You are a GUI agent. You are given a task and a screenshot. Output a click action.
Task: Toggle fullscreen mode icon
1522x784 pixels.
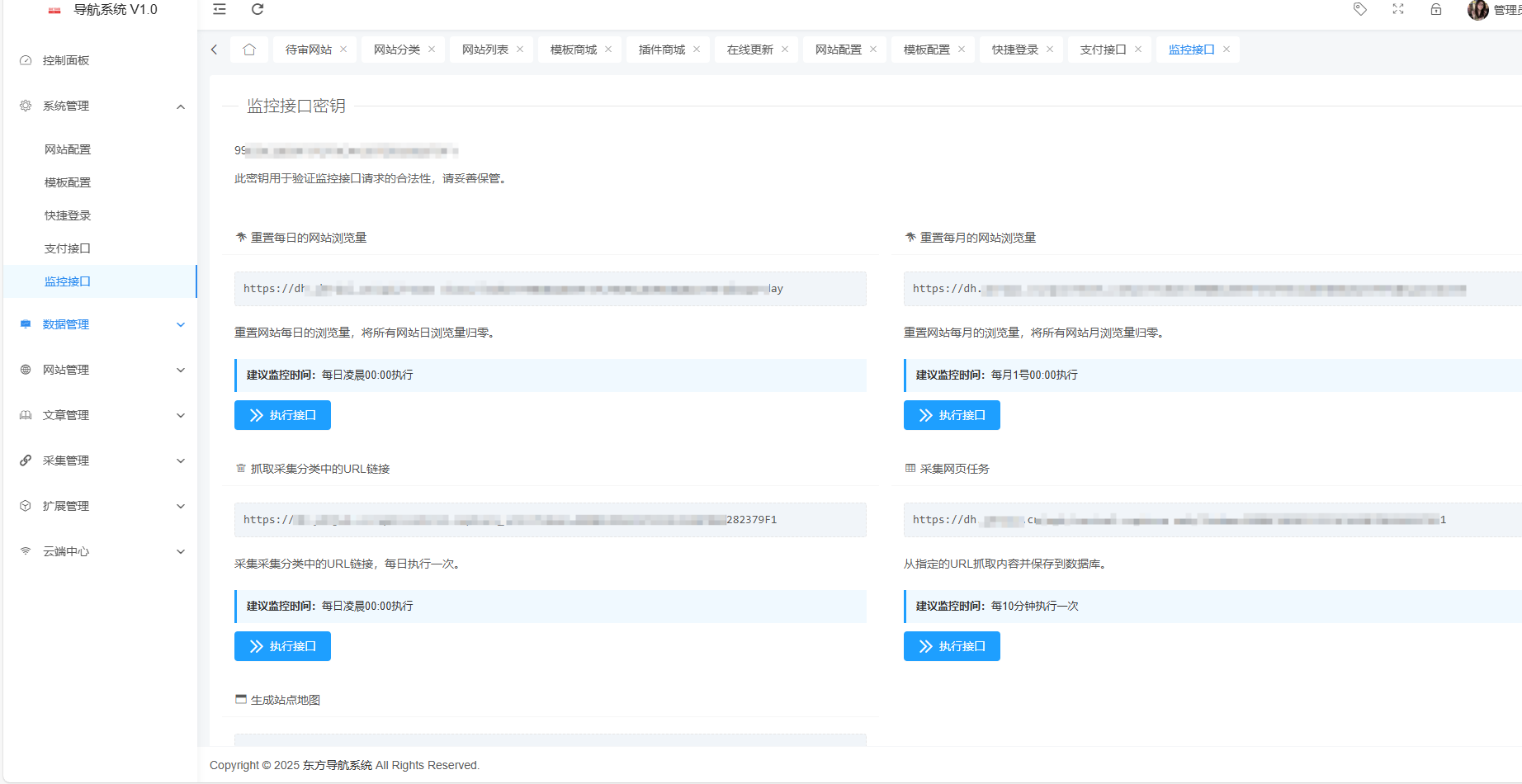point(1398,9)
